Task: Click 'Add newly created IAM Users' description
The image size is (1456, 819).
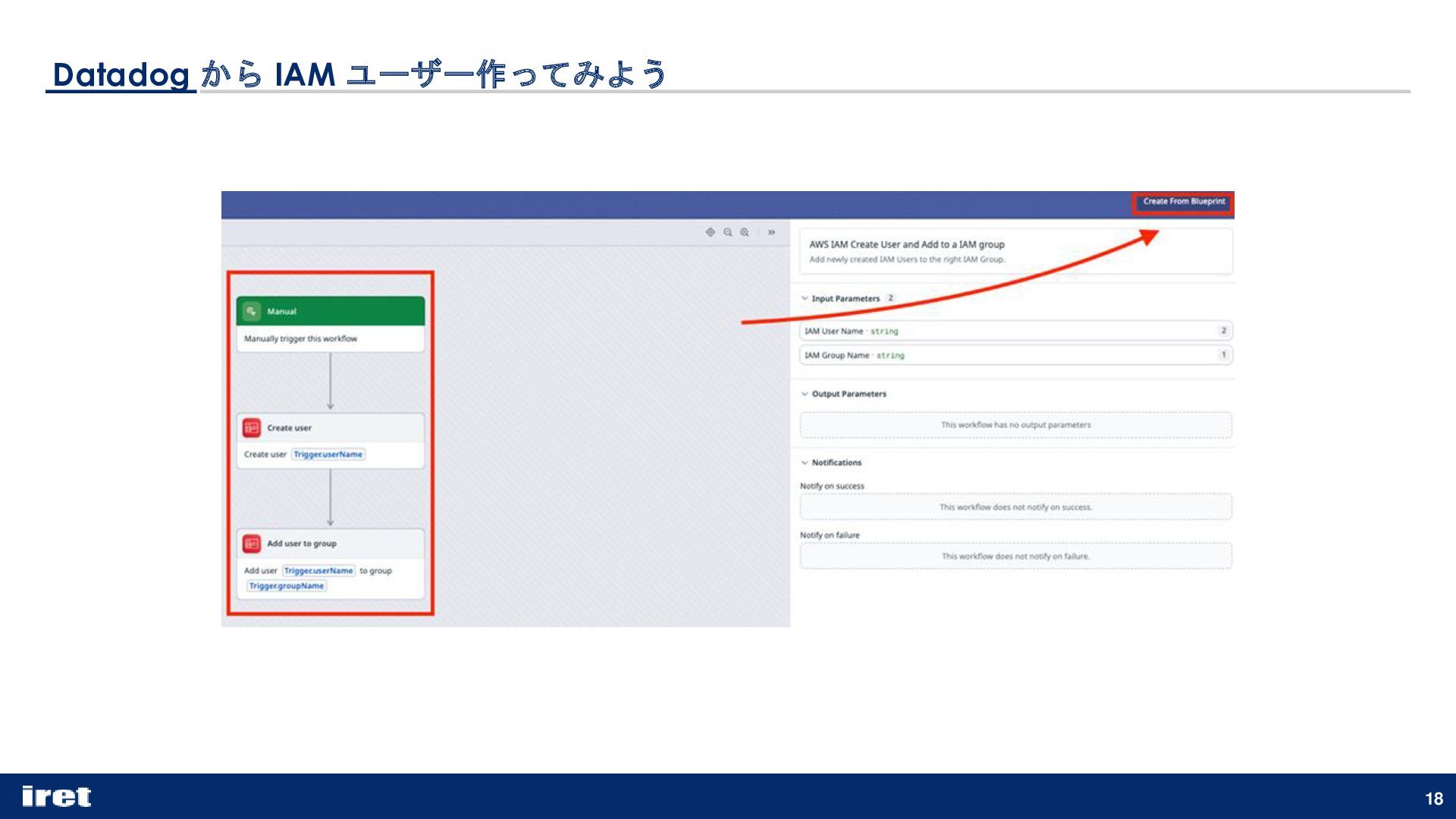Action: click(907, 259)
